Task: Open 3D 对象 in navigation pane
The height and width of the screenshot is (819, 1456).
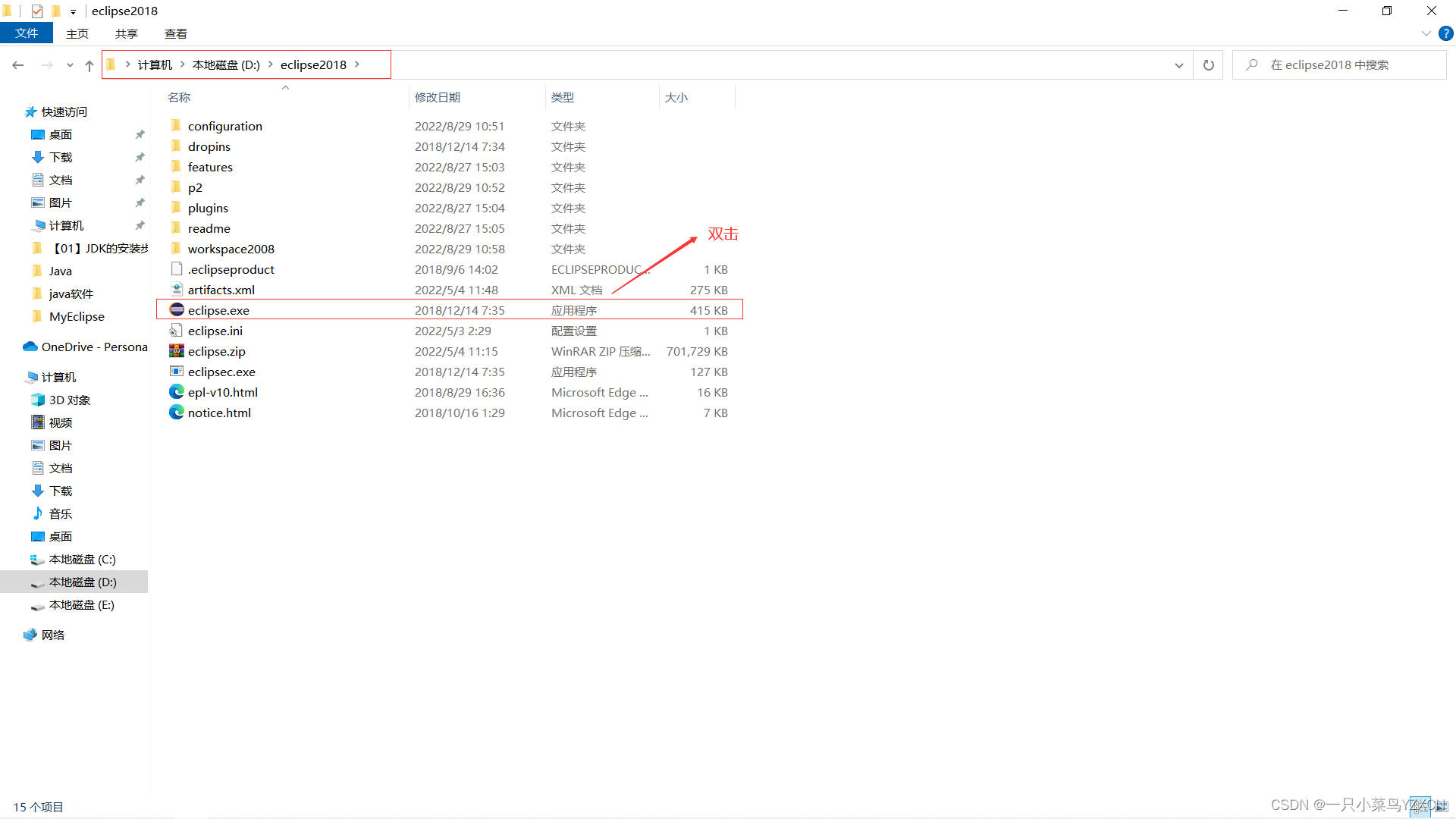Action: pos(69,400)
